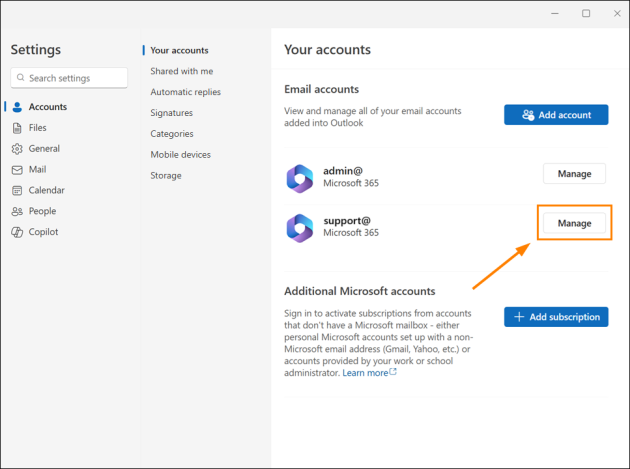Image resolution: width=630 pixels, height=469 pixels.
Task: Click the Settings title text
Action: [x=36, y=49]
